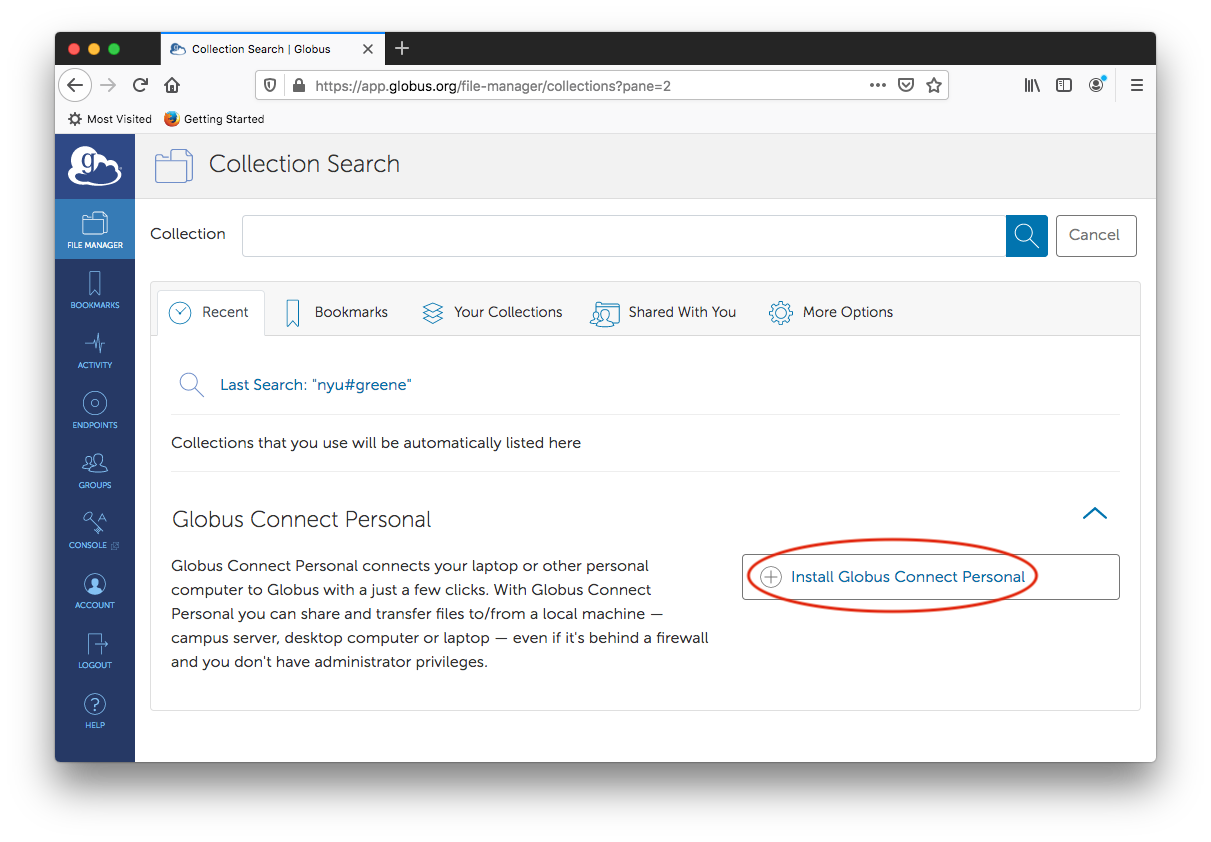Viewport: 1211px width, 842px height.
Task: Open the More Options tab
Action: 831,313
